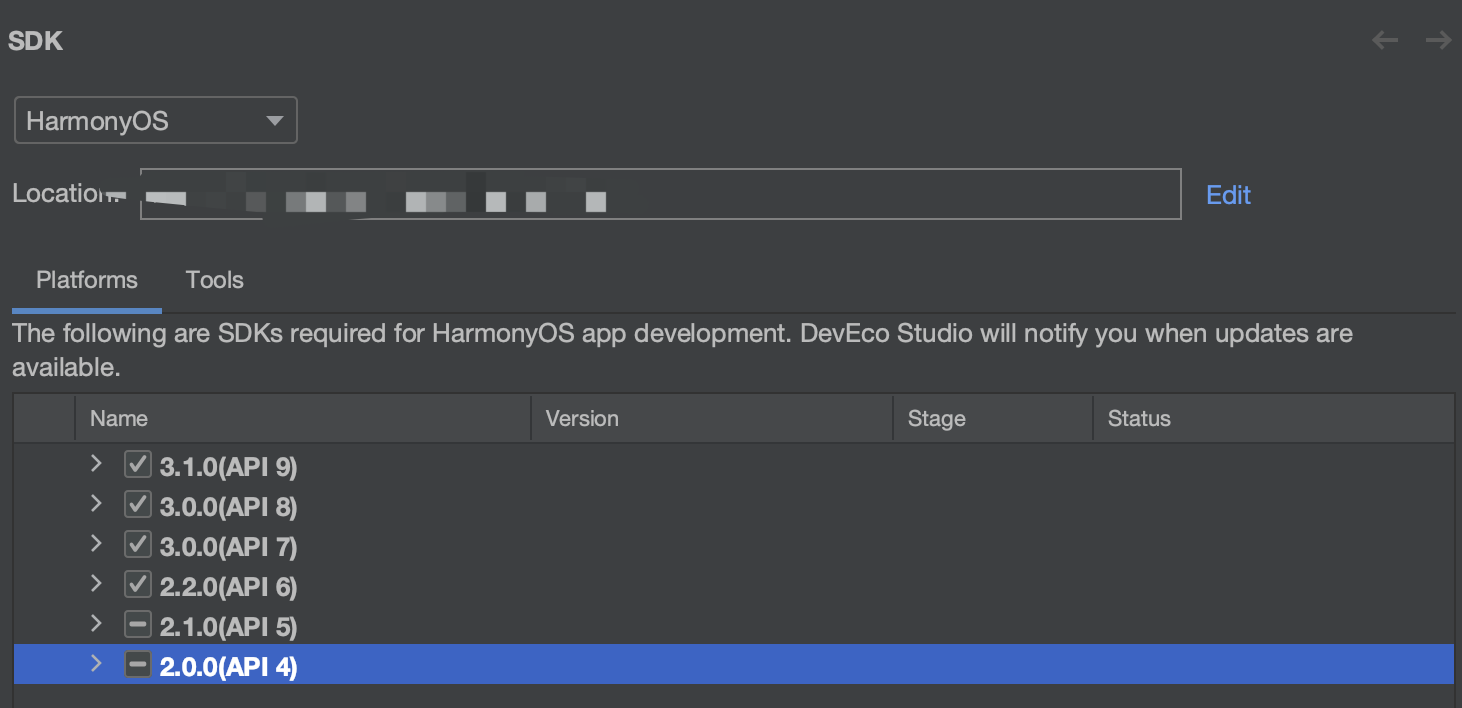Uncheck the 2.2.0(API 6) checkbox

point(138,584)
